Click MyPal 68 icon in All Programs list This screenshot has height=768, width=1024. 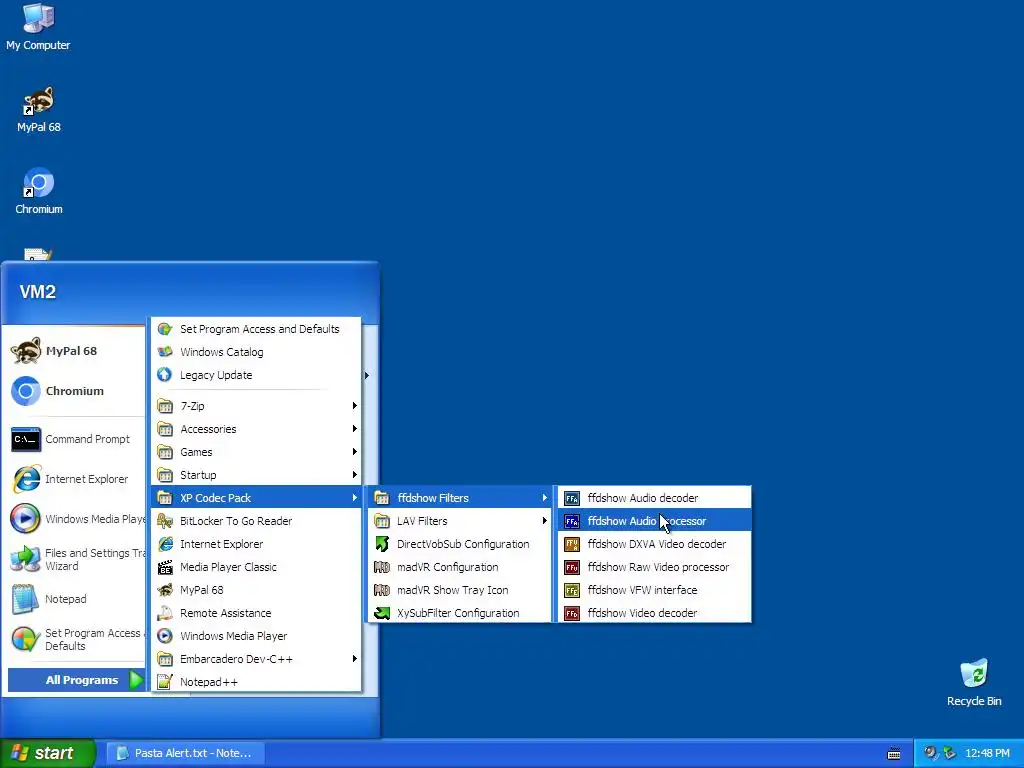[165, 590]
